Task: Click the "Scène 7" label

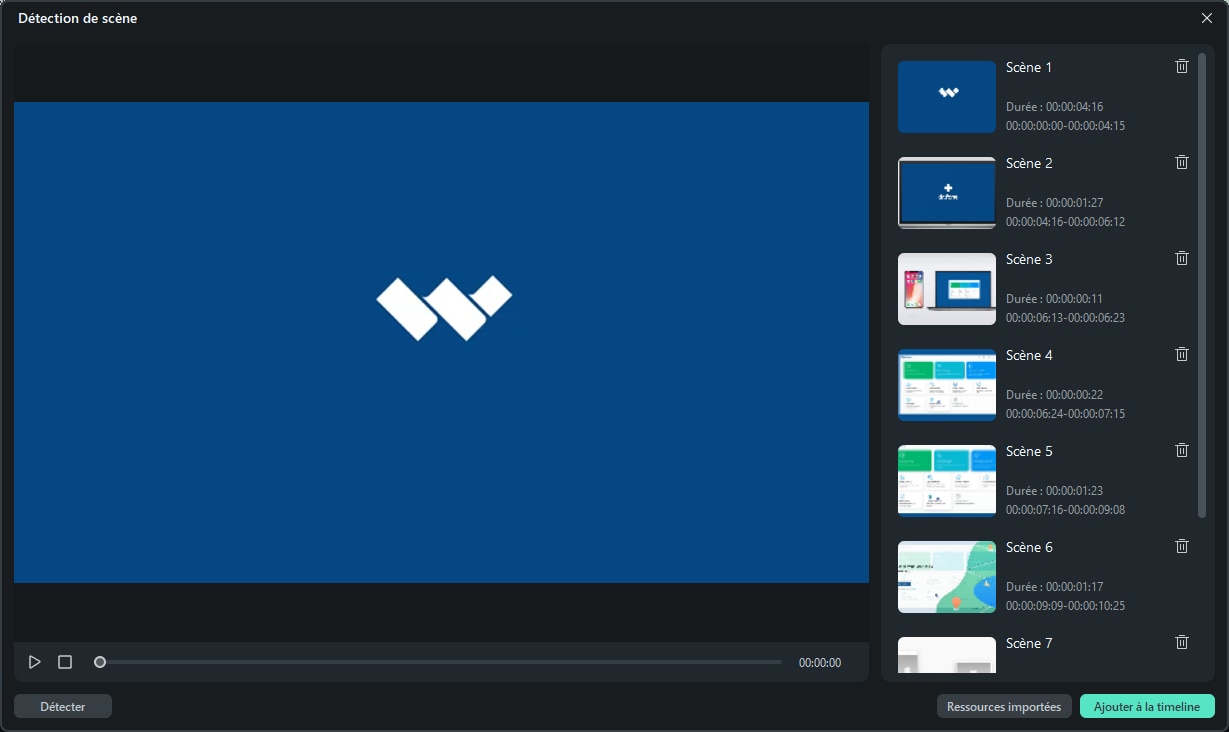Action: (x=1029, y=643)
